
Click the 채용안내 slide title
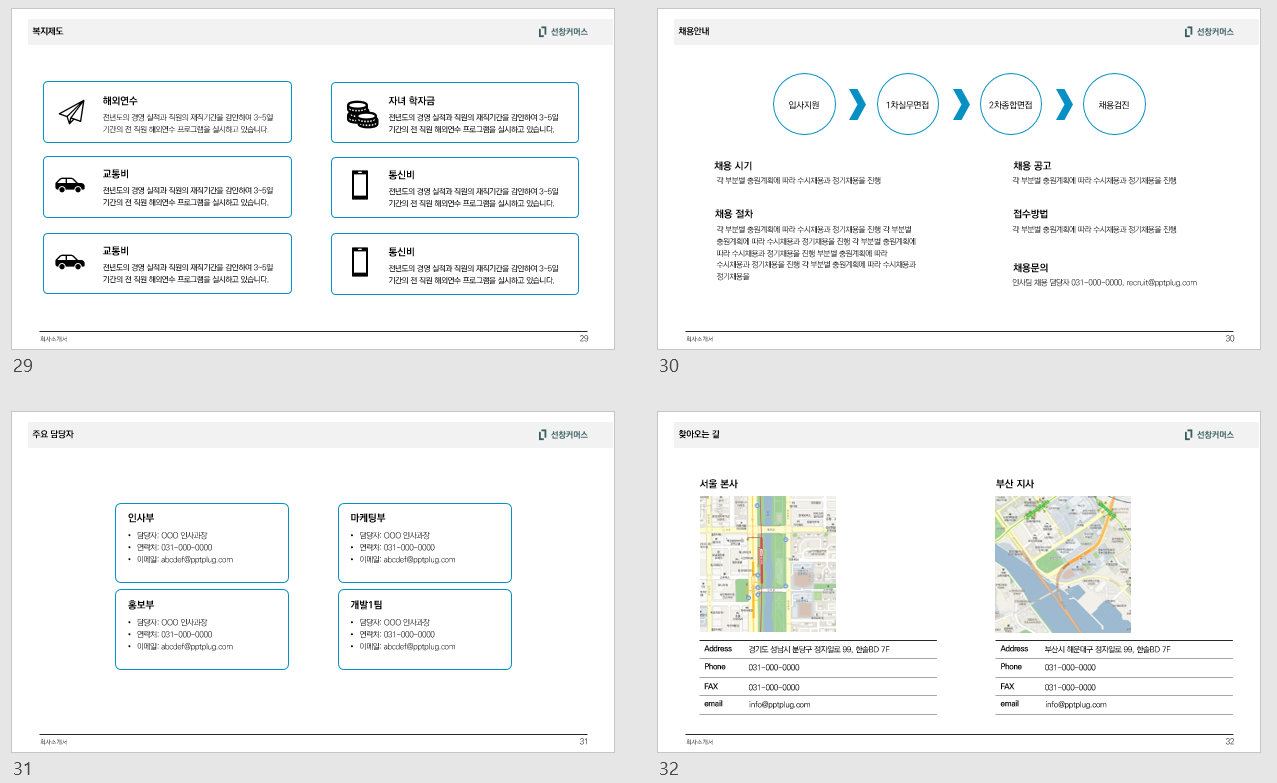[694, 32]
